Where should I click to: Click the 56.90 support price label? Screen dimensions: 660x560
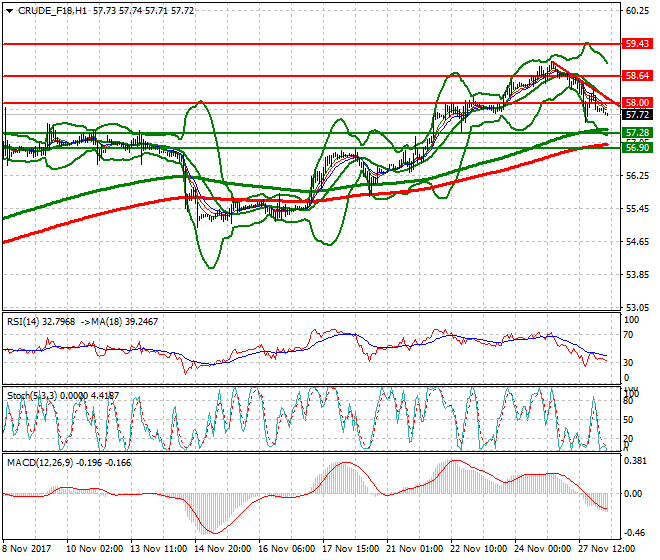tap(637, 147)
